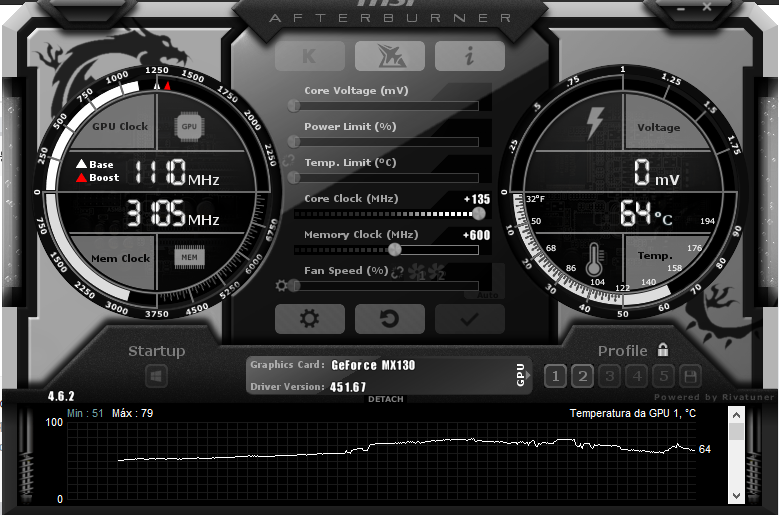Load profile slot 2

pyautogui.click(x=583, y=376)
